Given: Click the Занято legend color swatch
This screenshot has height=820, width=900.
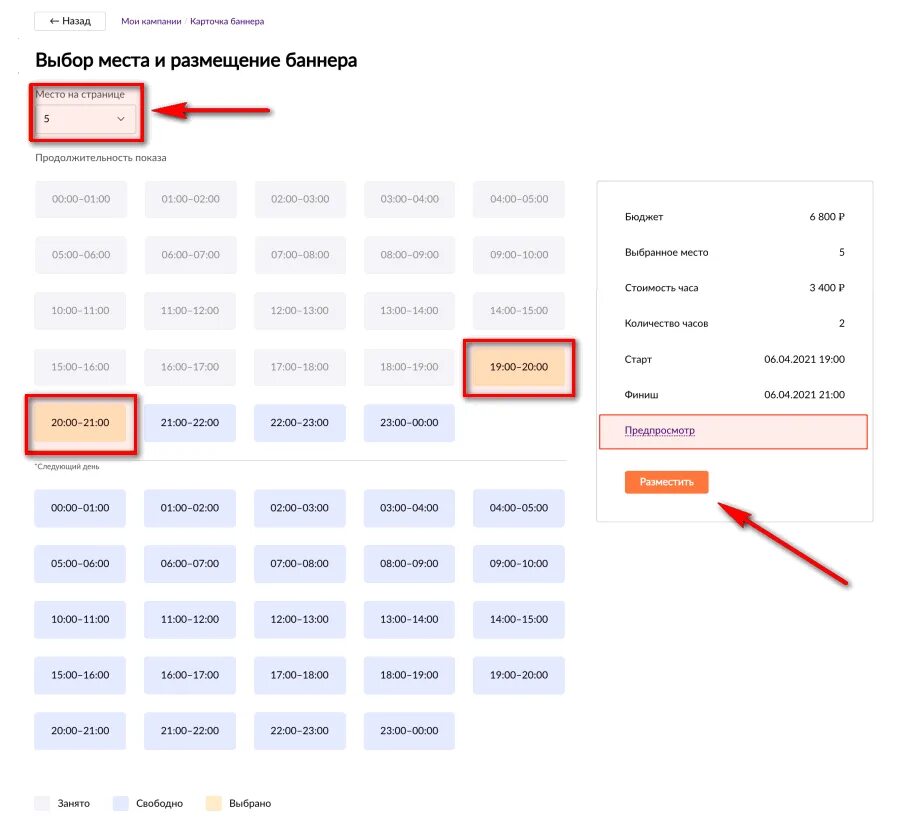Looking at the screenshot, I should (x=42, y=803).
